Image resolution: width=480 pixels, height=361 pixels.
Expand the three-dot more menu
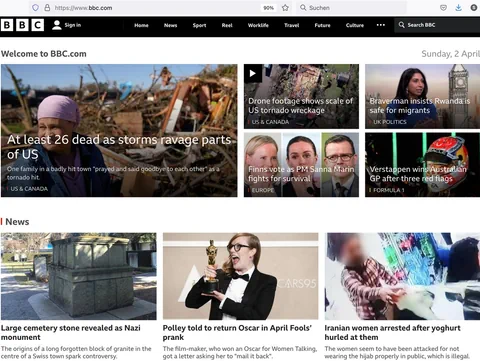point(381,25)
